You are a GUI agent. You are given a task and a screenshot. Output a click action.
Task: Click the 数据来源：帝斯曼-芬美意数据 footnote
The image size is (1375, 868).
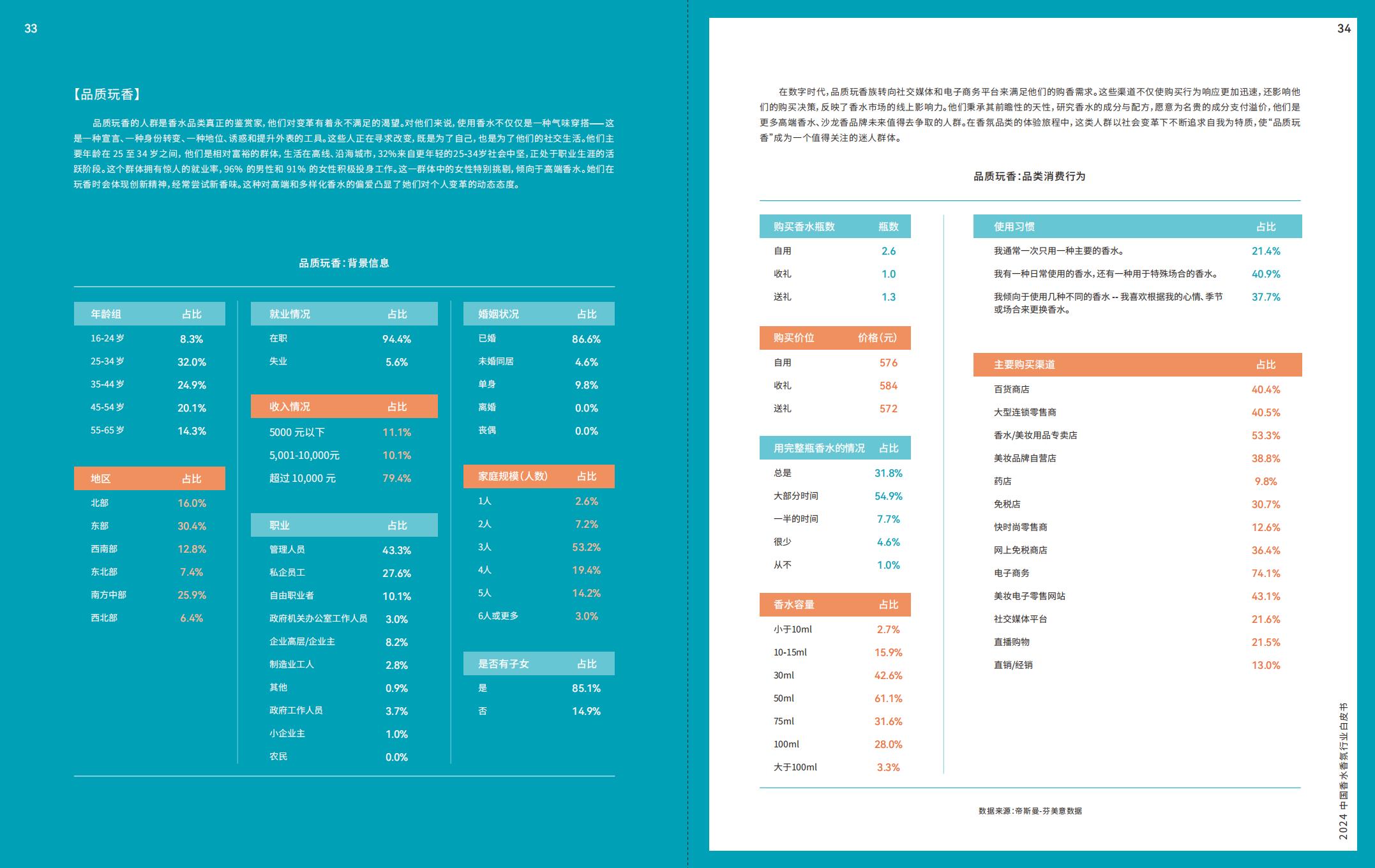(x=1030, y=811)
